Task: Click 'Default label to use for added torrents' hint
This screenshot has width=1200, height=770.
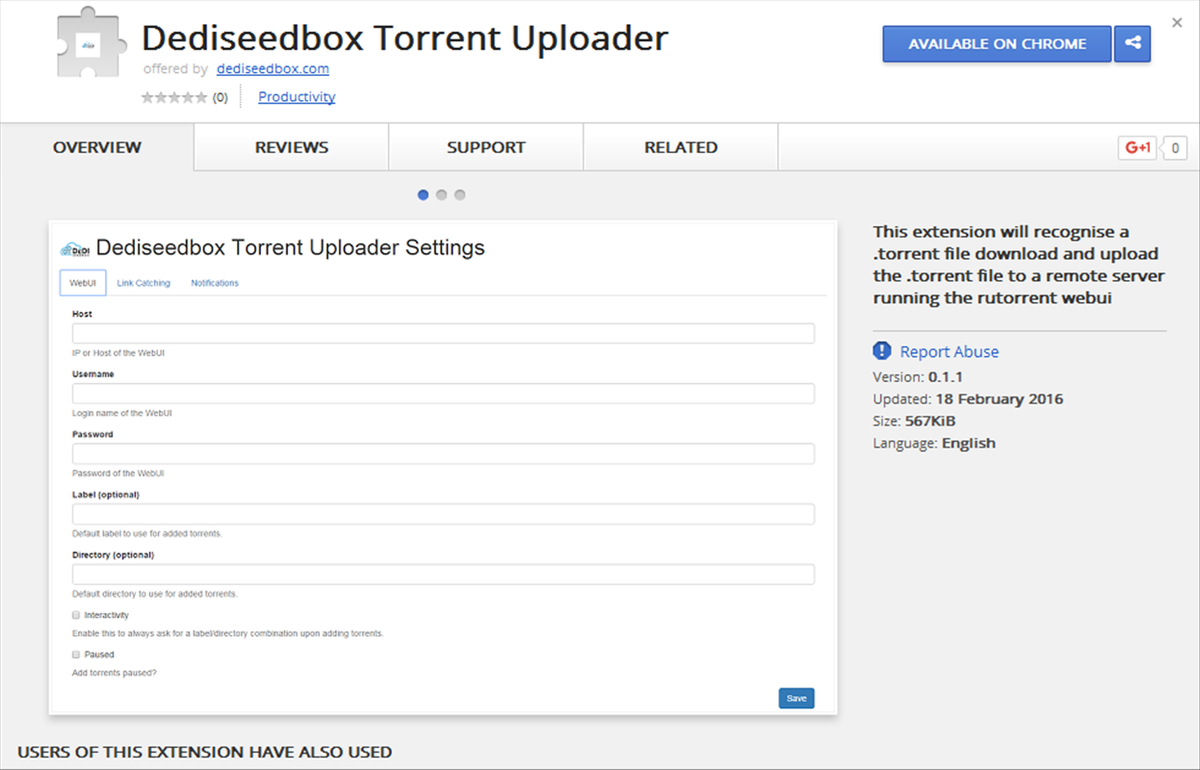Action: coord(147,534)
